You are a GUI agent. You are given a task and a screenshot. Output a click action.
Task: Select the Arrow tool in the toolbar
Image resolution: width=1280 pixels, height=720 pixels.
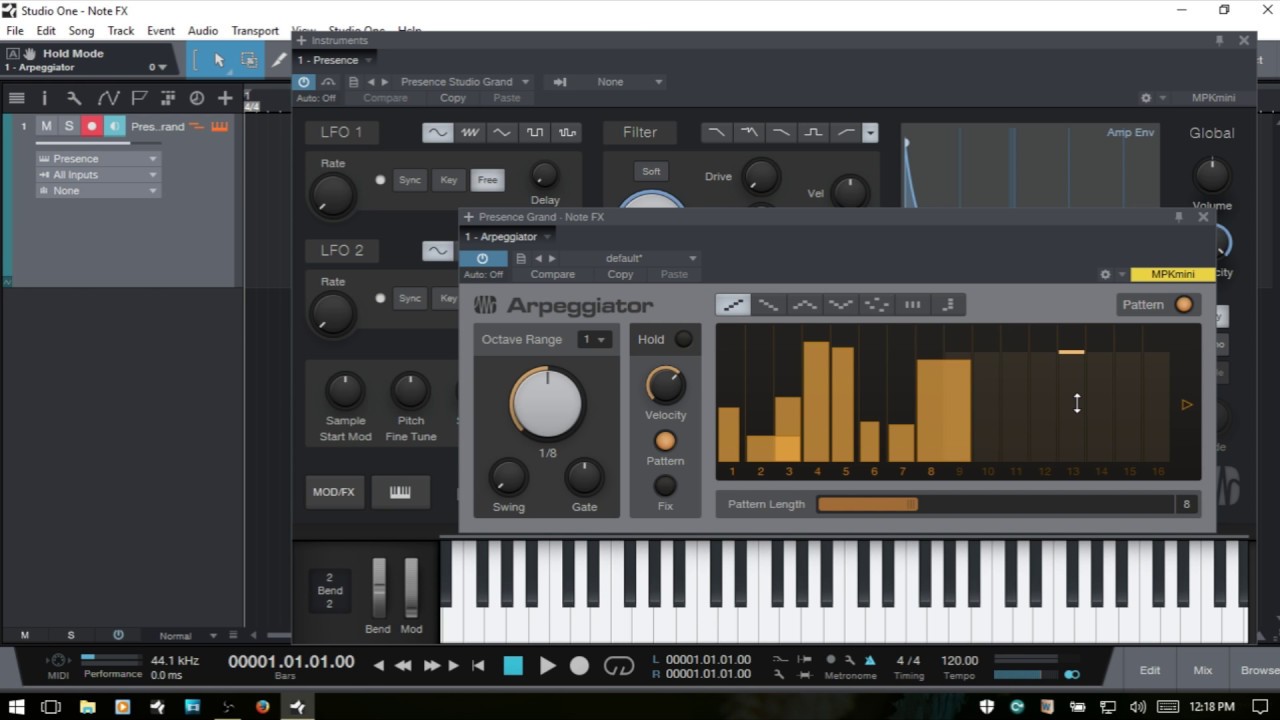pyautogui.click(x=220, y=60)
